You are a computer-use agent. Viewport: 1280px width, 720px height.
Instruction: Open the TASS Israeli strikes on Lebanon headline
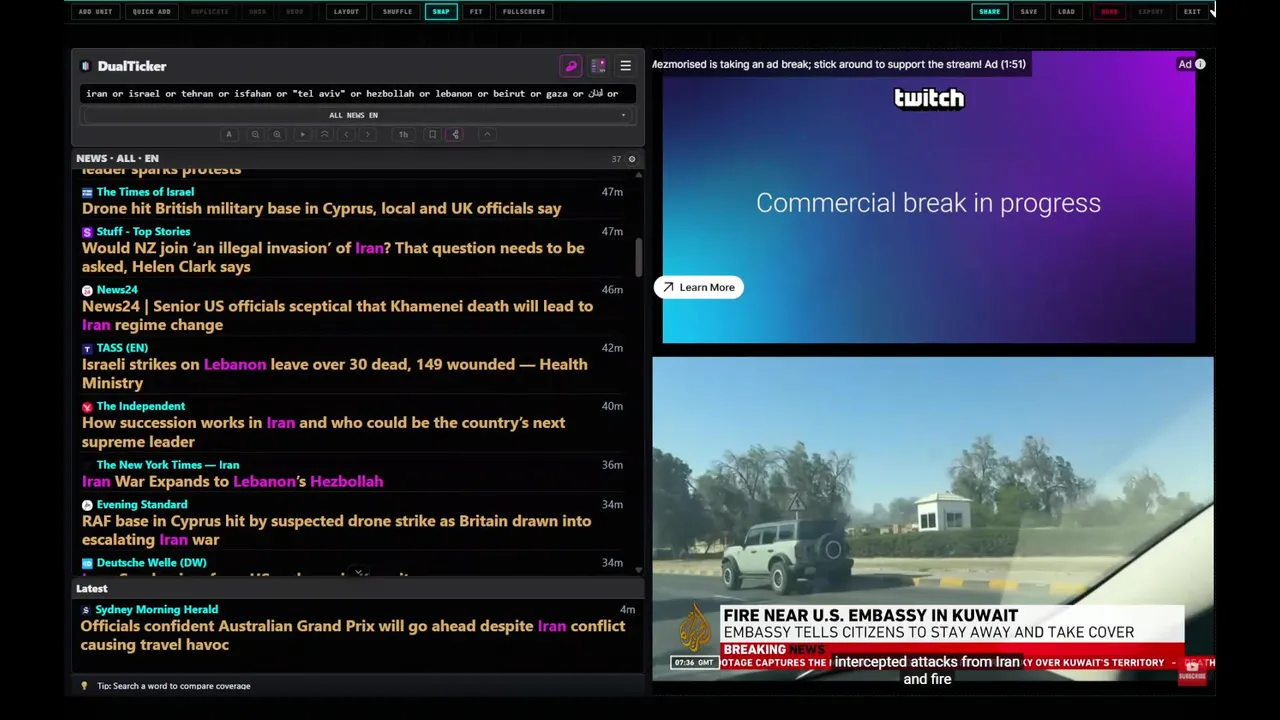pos(334,374)
